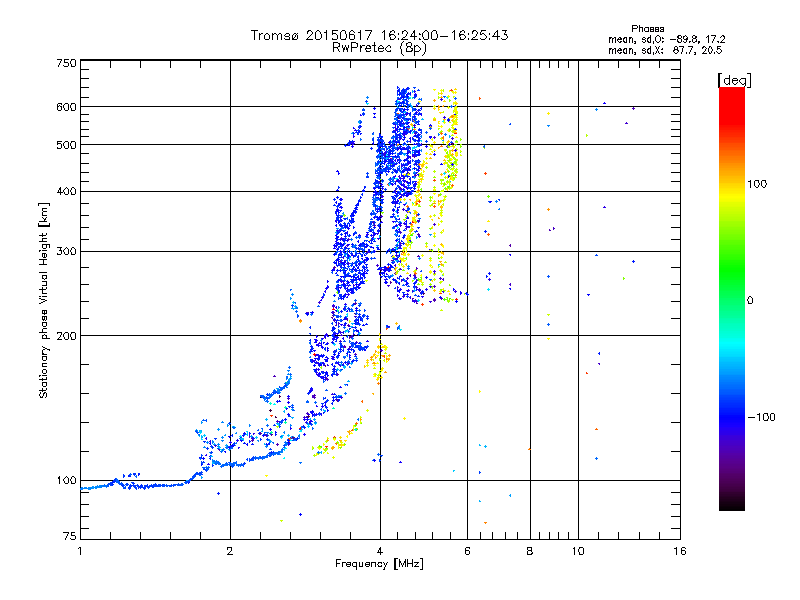This screenshot has height=600, width=800.
Task: Click the "2" frequency axis tick label
Action: 230,551
